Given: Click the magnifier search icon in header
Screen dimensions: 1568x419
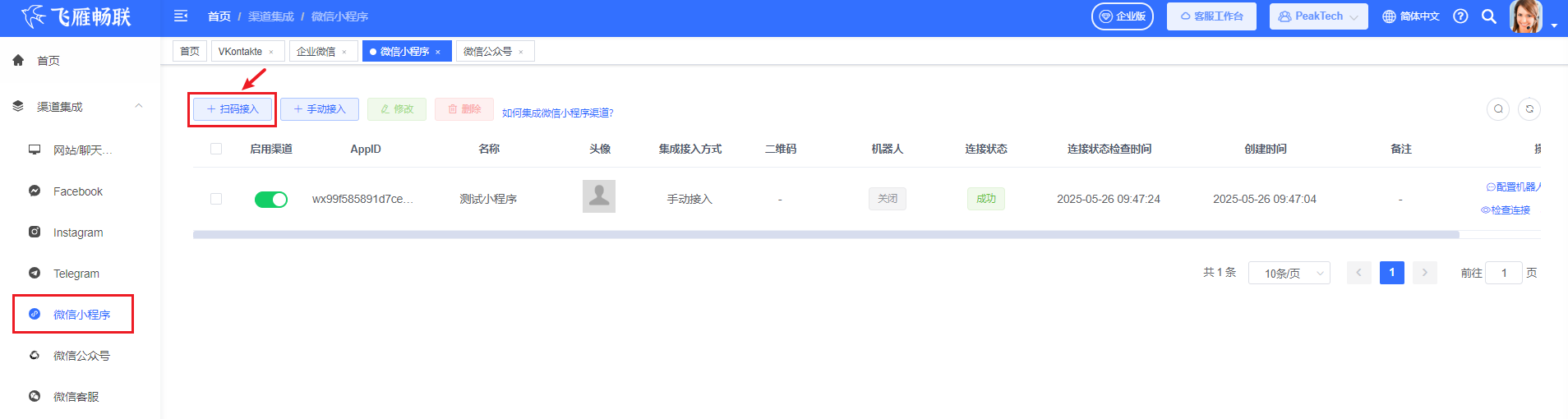Looking at the screenshot, I should (1488, 16).
